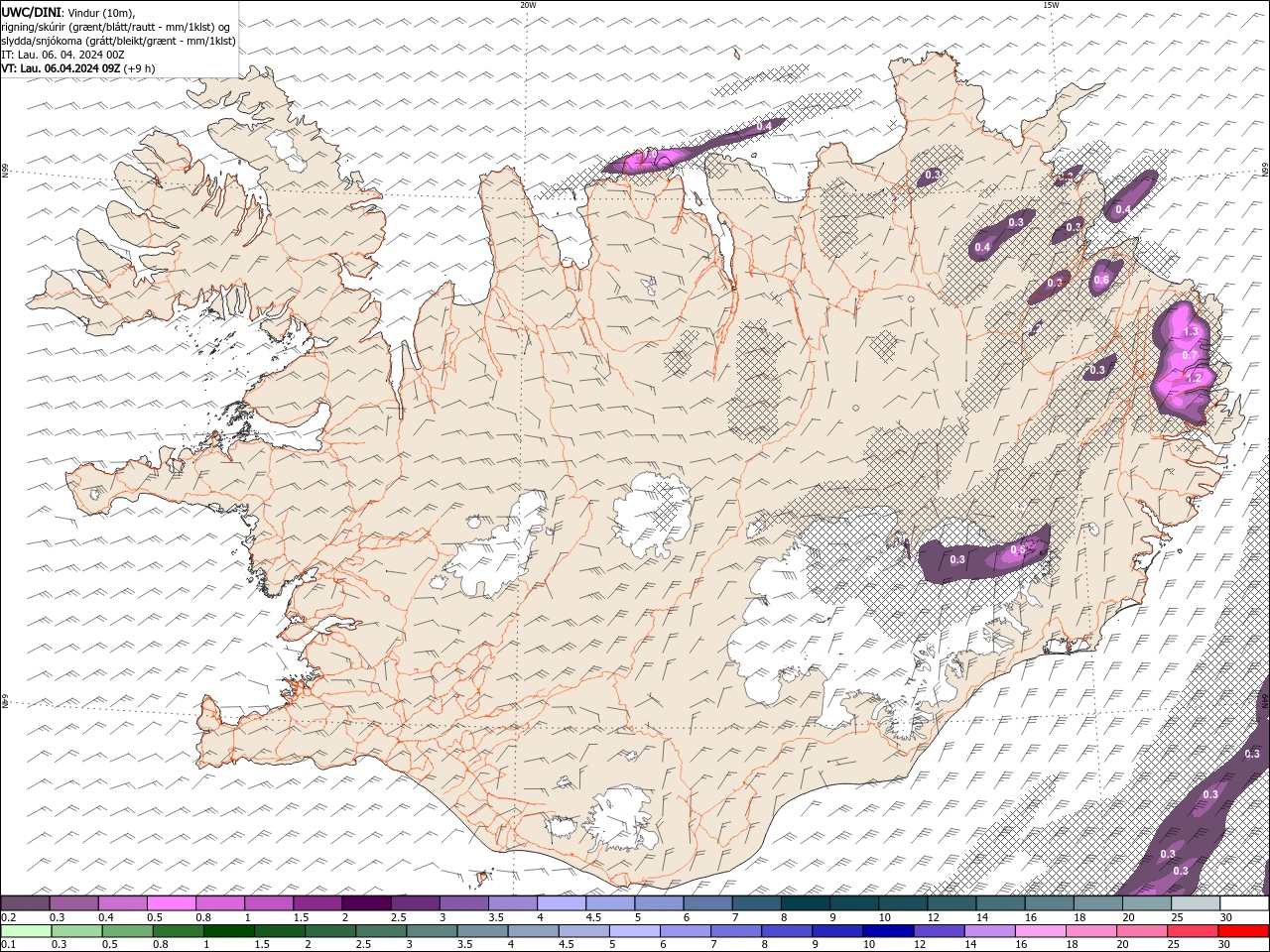Click the 15W longitude label
Screen dimensions: 1270x952
(x=1051, y=5)
